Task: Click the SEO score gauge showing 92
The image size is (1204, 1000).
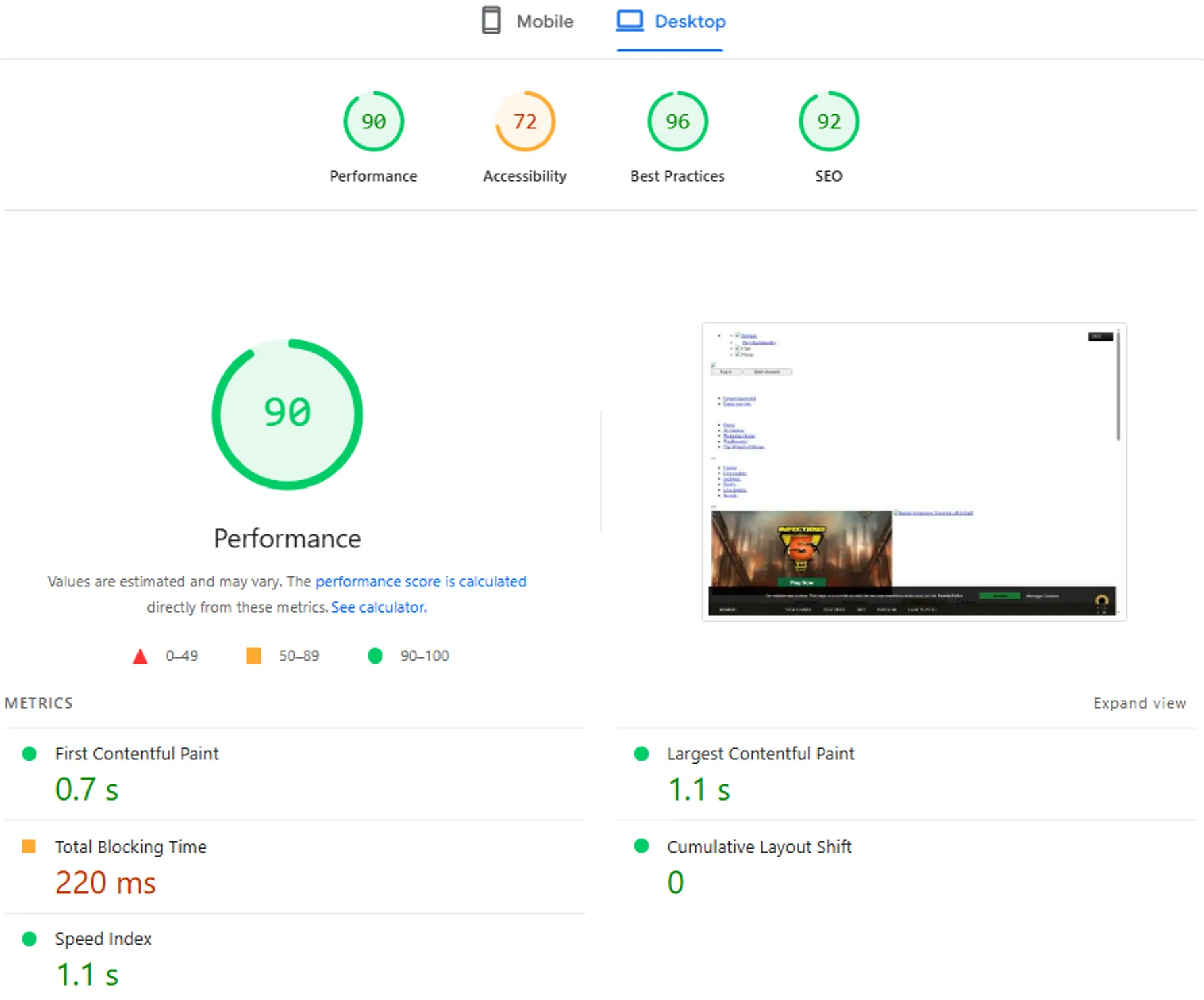Action: point(829,121)
